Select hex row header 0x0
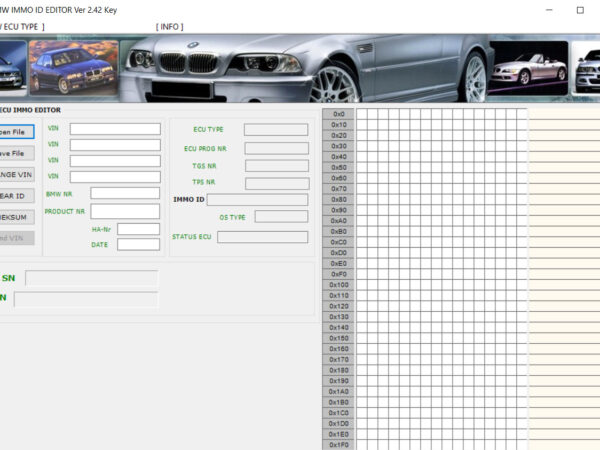 coord(338,114)
